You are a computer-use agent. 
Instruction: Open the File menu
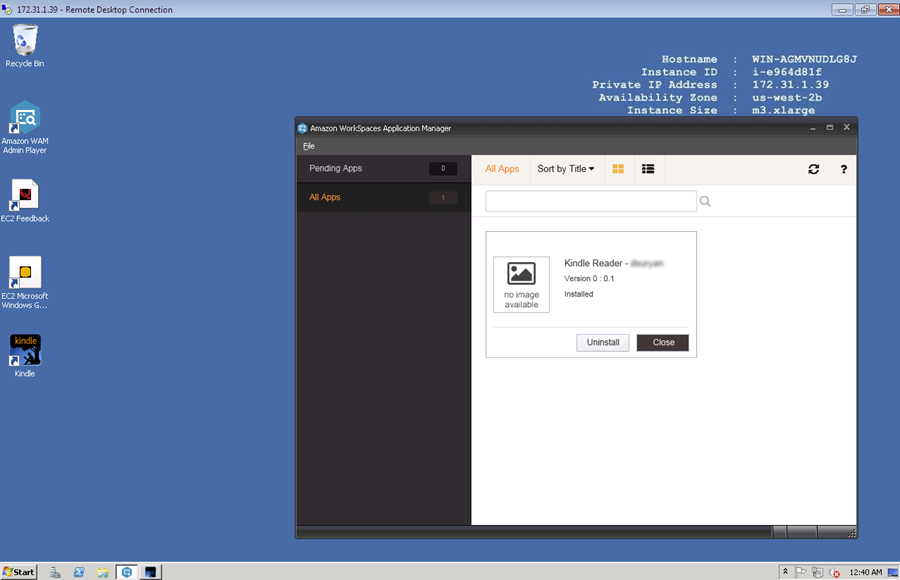(309, 146)
